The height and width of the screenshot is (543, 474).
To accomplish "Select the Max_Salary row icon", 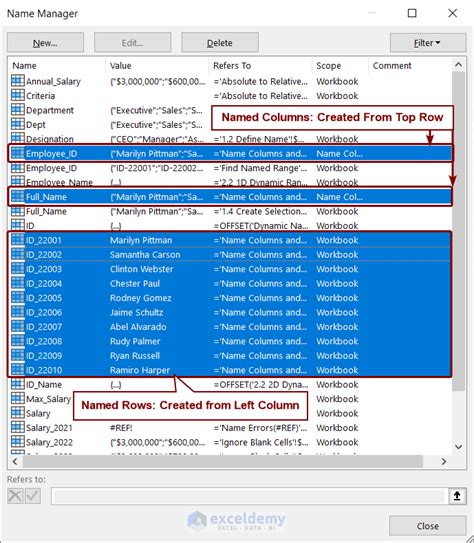I will (x=18, y=399).
